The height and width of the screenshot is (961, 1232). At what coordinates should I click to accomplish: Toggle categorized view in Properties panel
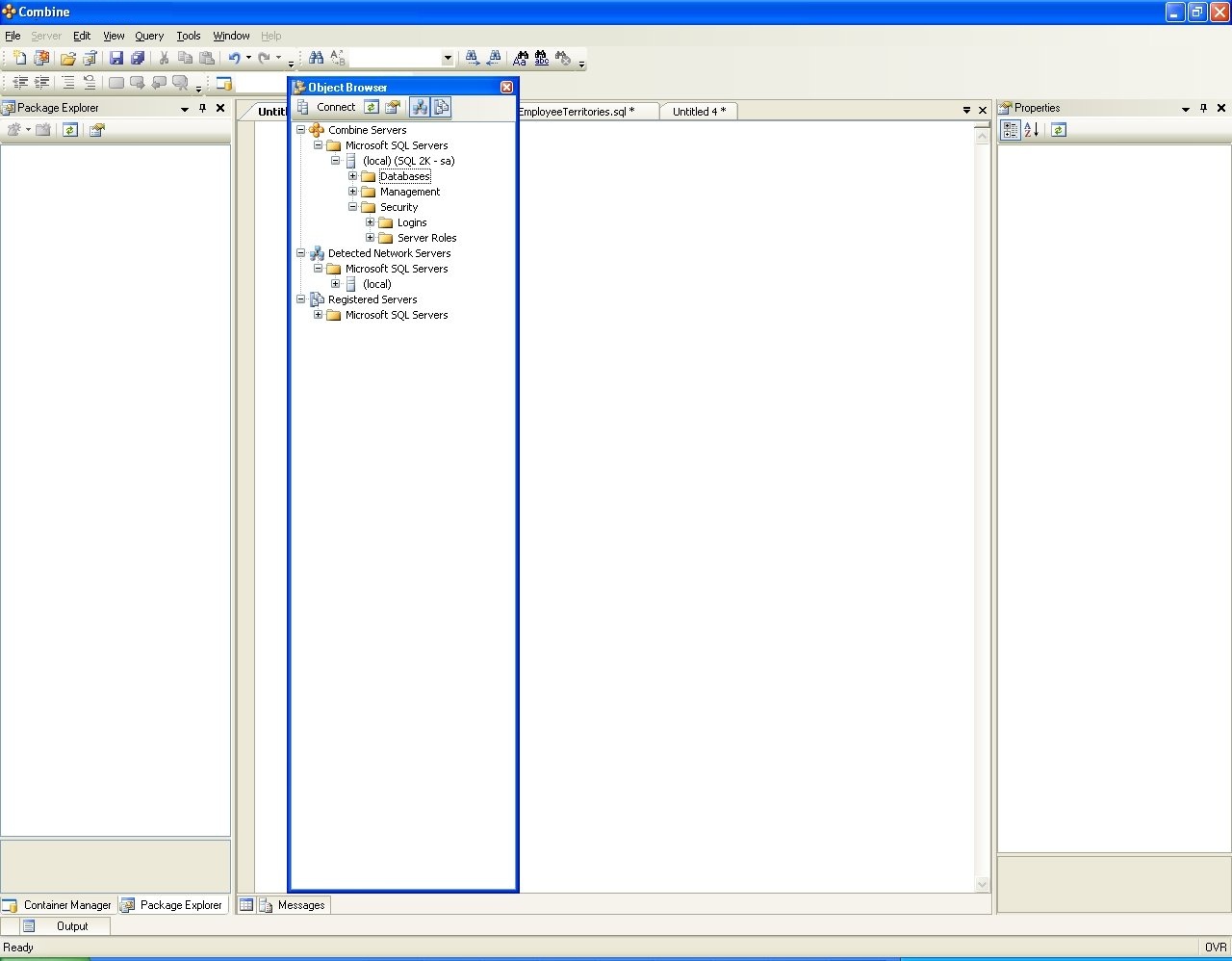(1010, 130)
